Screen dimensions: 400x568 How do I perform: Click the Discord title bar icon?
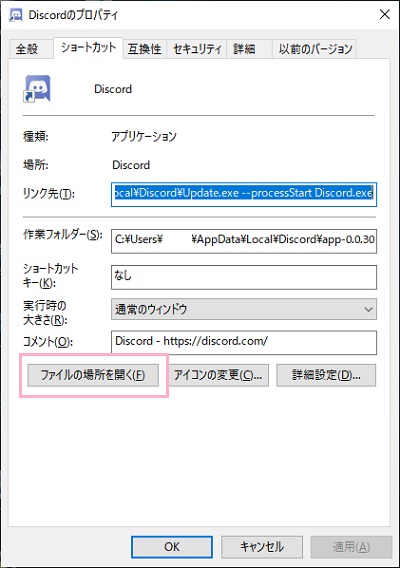point(16,15)
